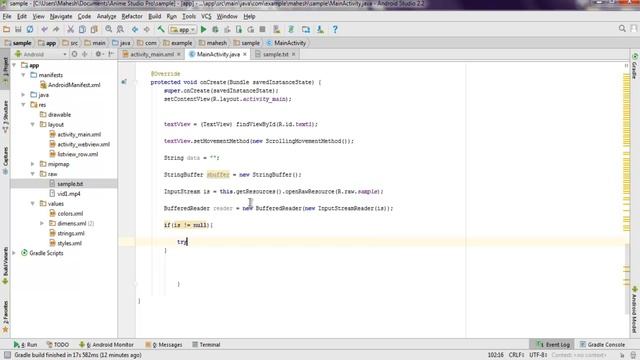Click the Undo arrow icon
640x360 pixels.
pos(44,29)
